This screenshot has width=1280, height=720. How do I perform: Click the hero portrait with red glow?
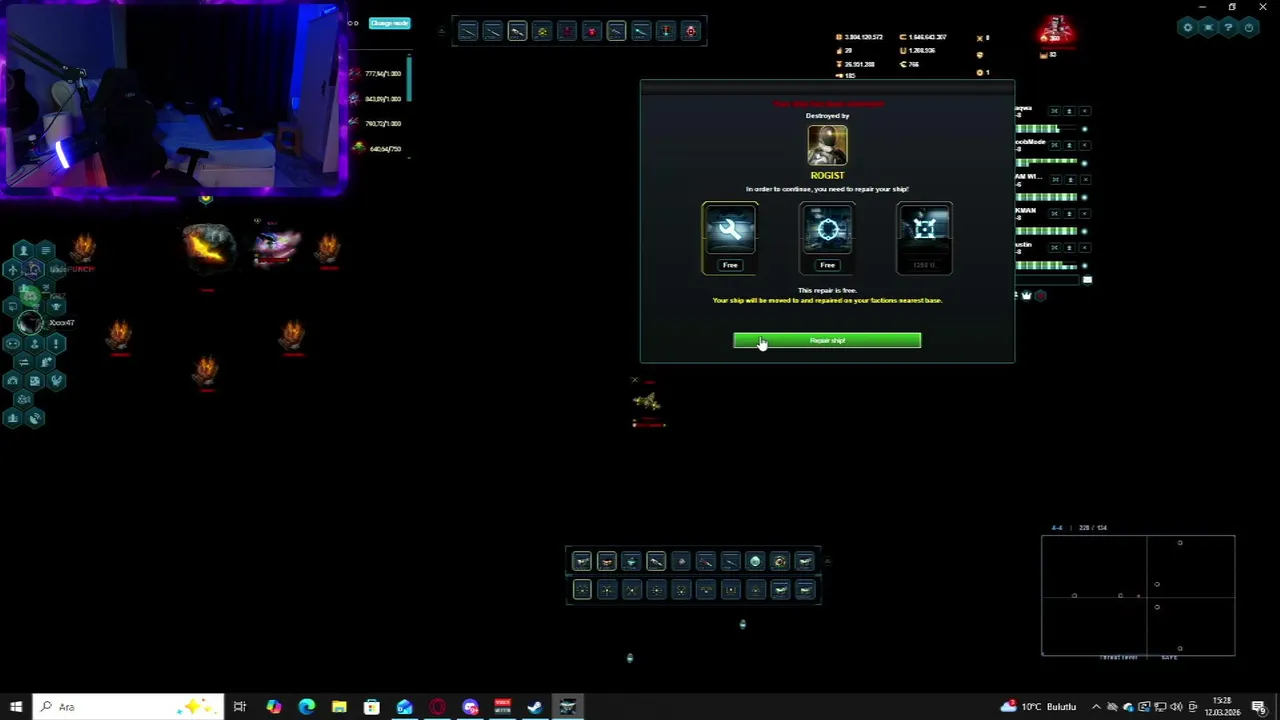[1057, 31]
